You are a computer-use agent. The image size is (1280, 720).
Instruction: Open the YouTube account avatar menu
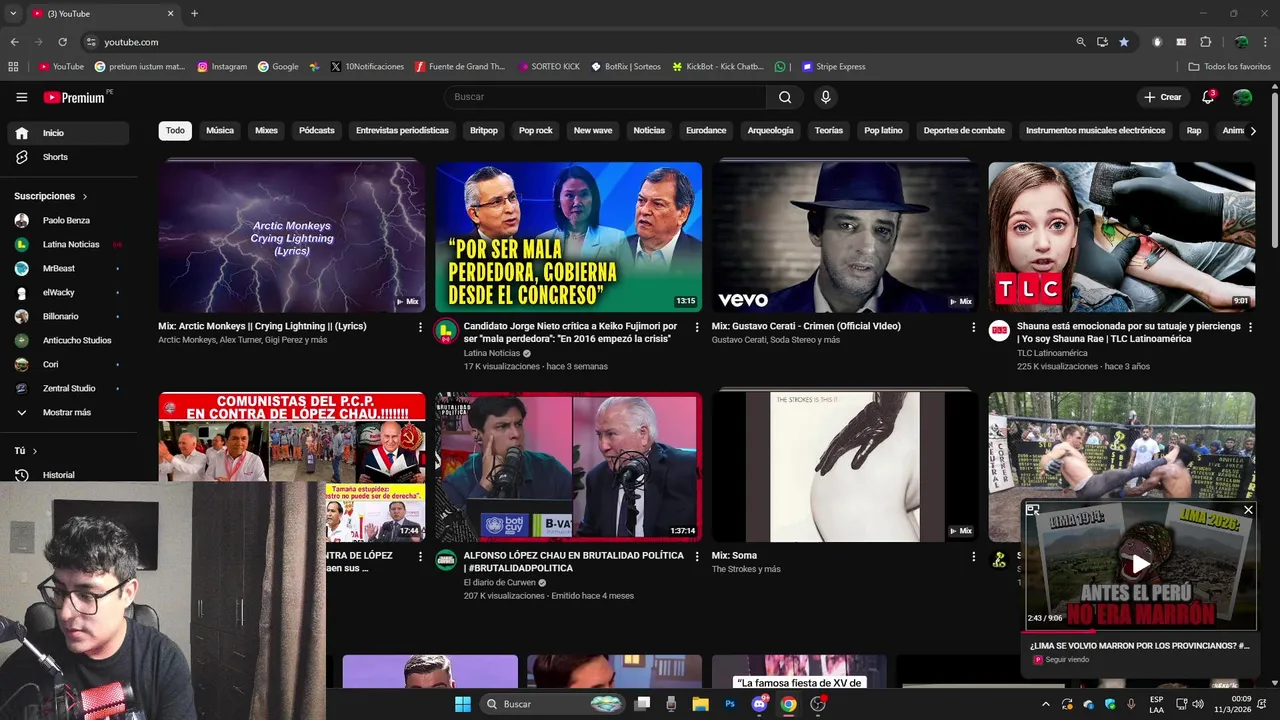tap(1242, 97)
